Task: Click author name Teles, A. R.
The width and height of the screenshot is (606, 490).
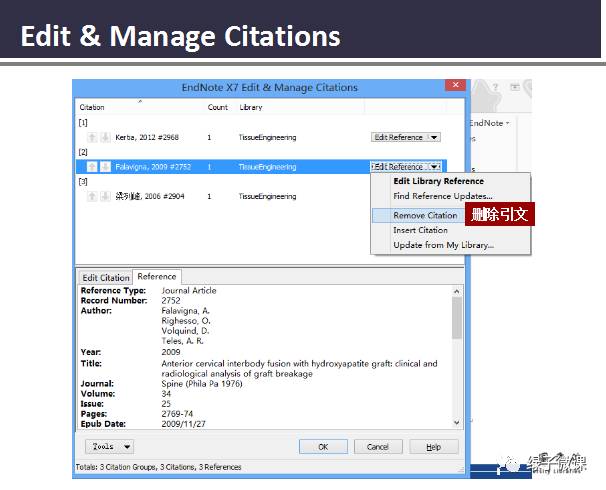Action: pyautogui.click(x=182, y=341)
